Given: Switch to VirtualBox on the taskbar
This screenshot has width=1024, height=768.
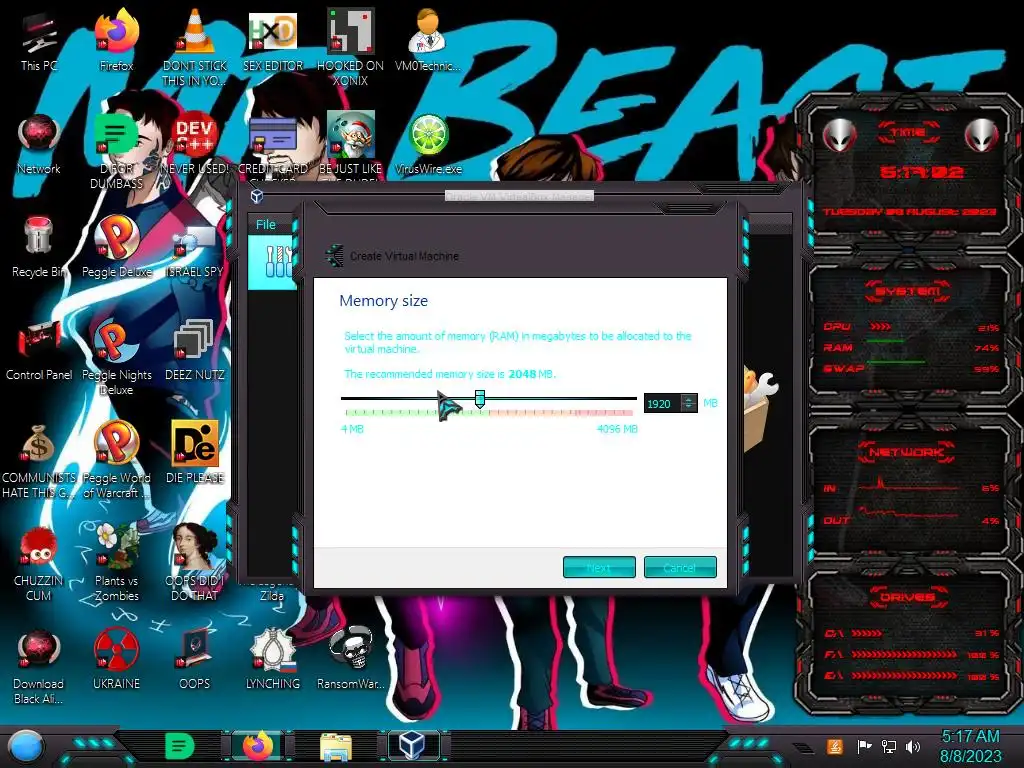Looking at the screenshot, I should pos(412,745).
